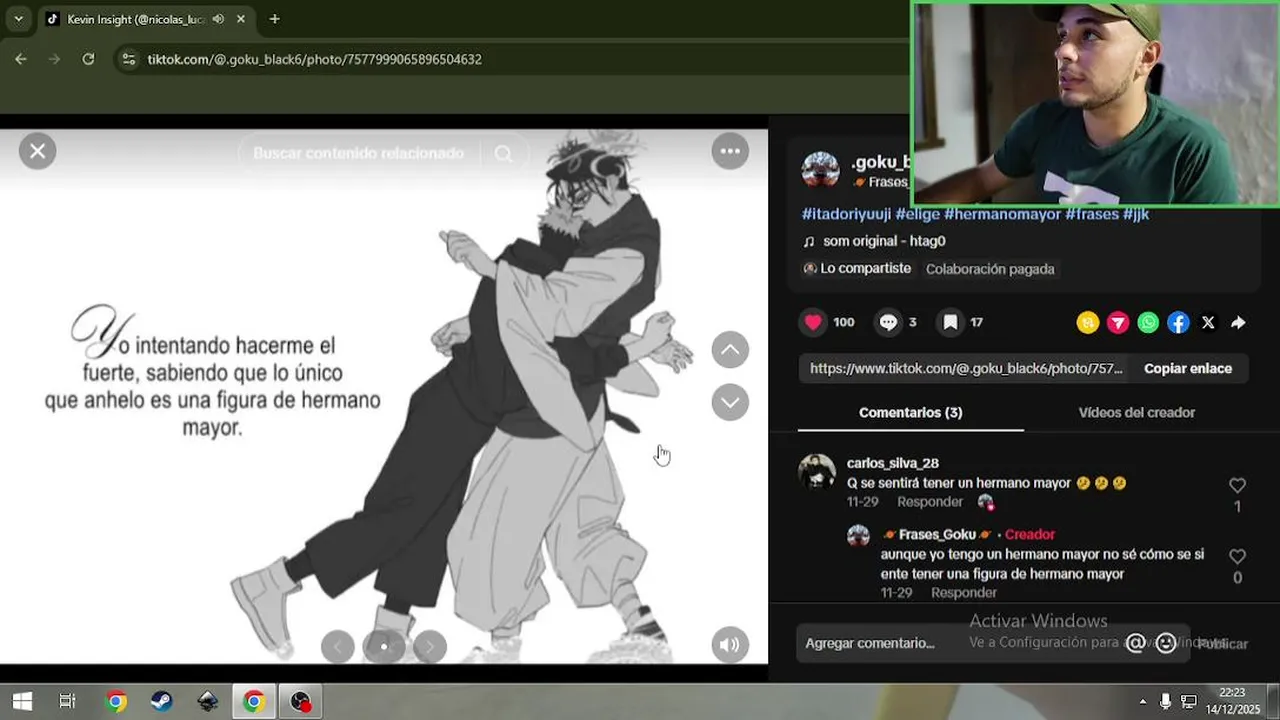Like carlos_silva_28's comment heart

[1237, 485]
